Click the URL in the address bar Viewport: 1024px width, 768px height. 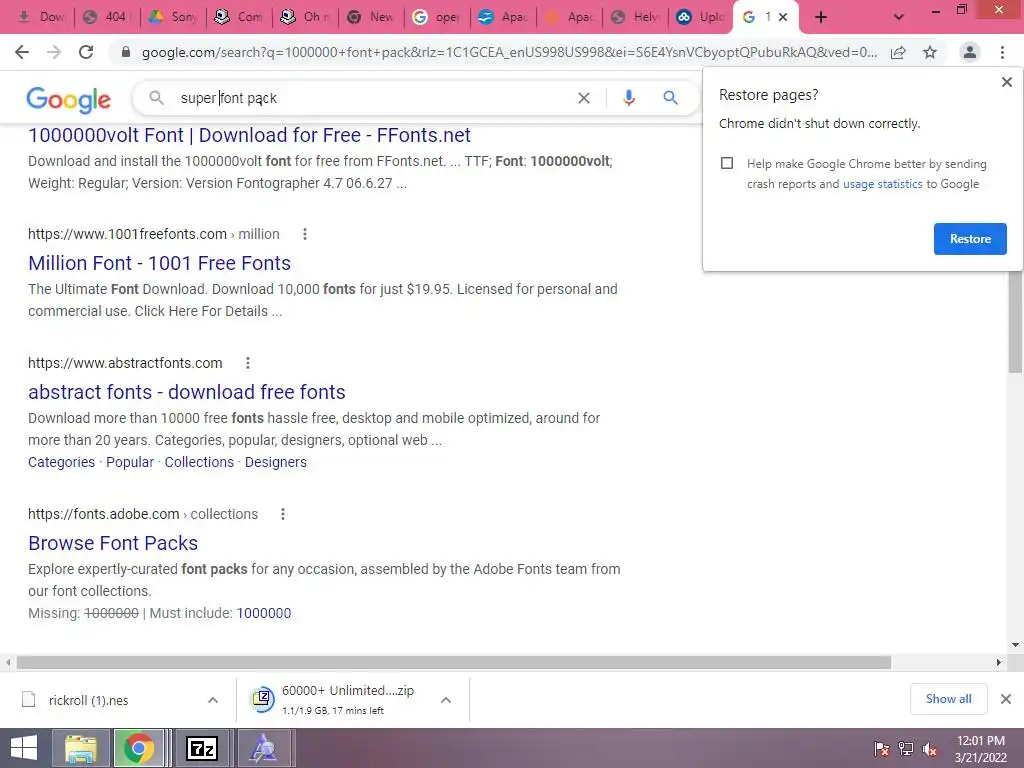(509, 52)
